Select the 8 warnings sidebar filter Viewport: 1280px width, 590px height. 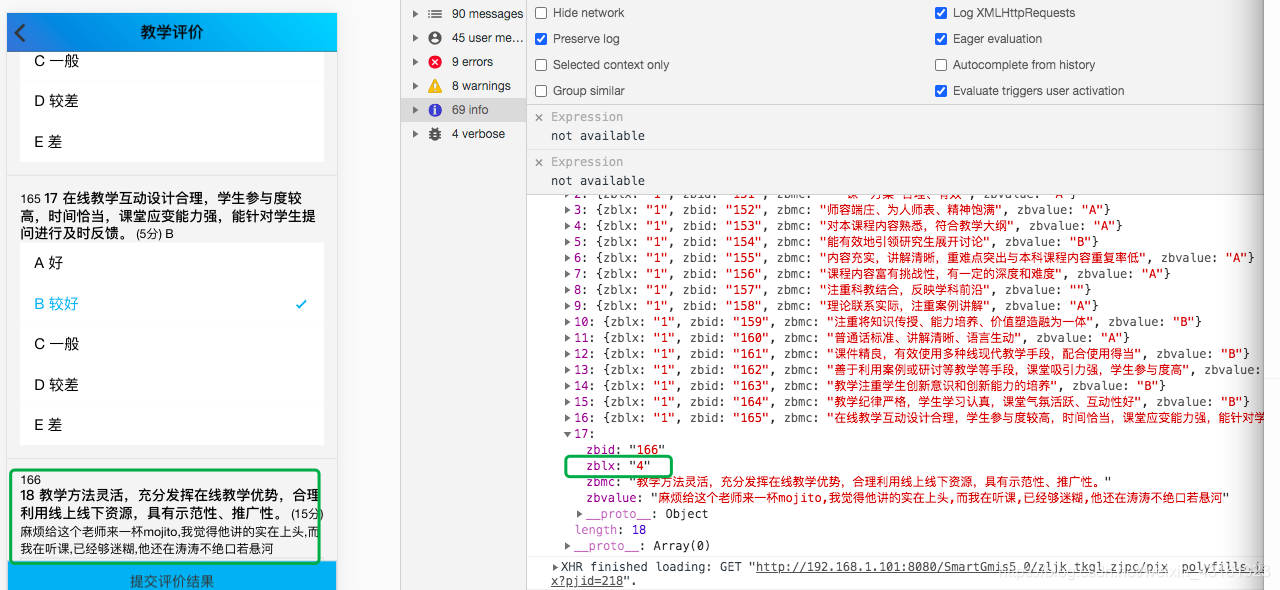(463, 86)
